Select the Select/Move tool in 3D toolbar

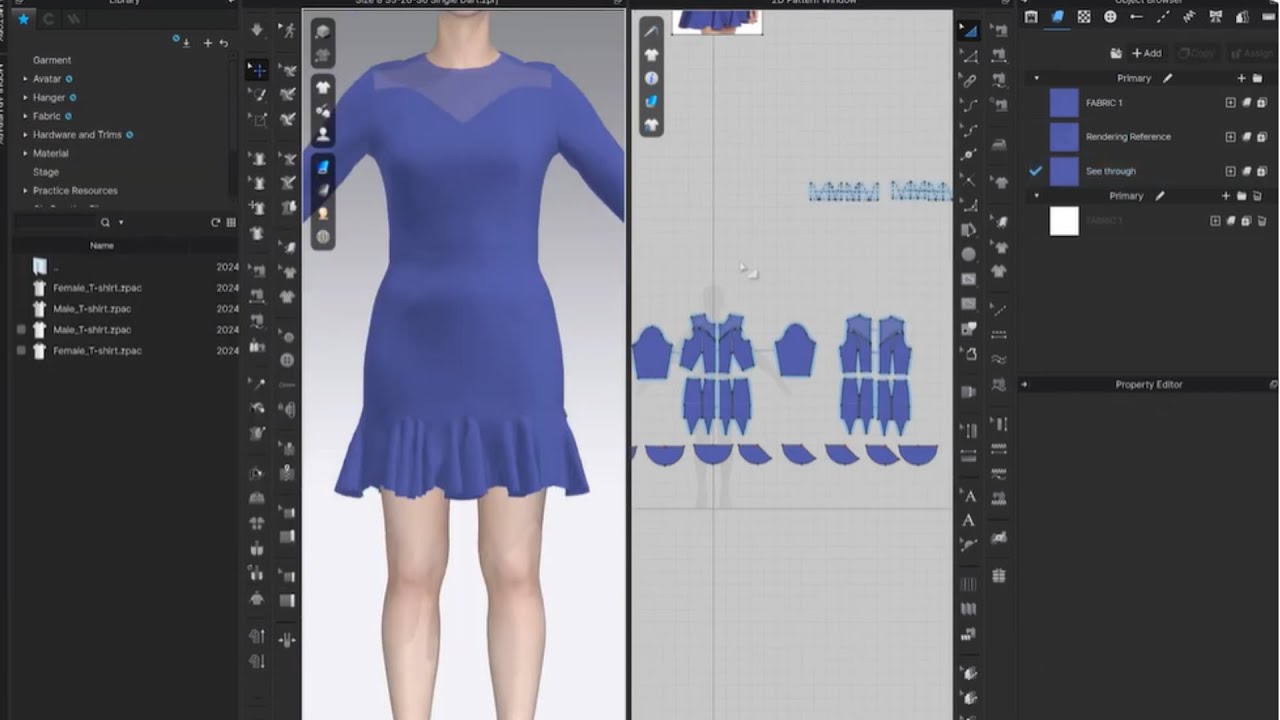click(x=258, y=70)
